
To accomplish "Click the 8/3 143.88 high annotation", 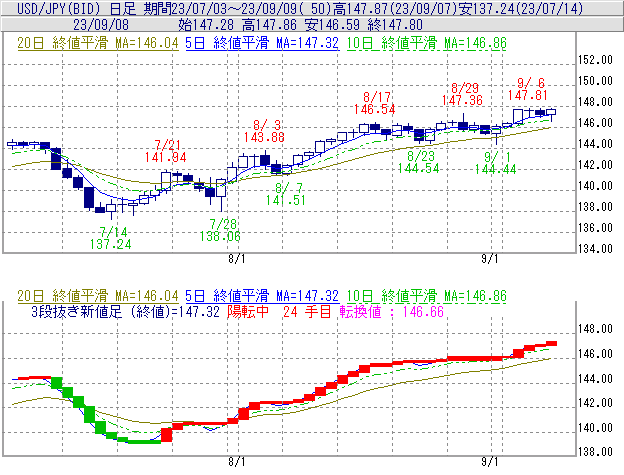I will coord(264,131).
